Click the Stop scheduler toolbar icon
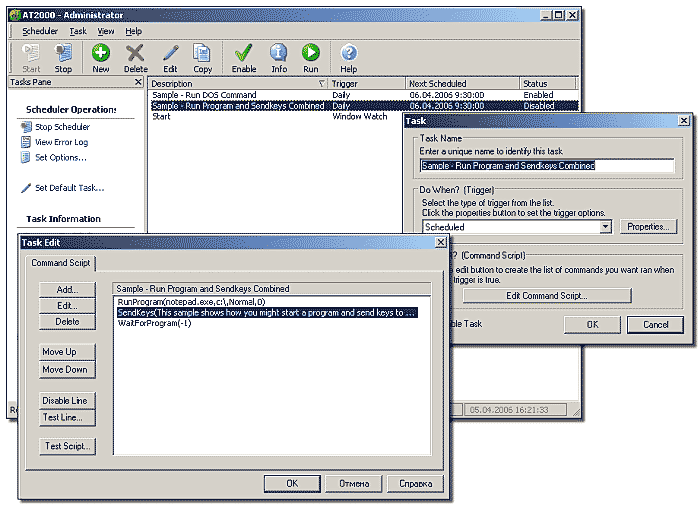The height and width of the screenshot is (506, 700). [x=63, y=57]
